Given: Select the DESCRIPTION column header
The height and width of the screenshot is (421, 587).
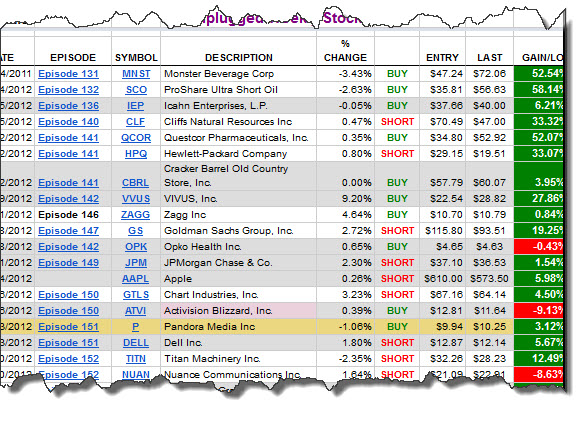Looking at the screenshot, I should [239, 58].
